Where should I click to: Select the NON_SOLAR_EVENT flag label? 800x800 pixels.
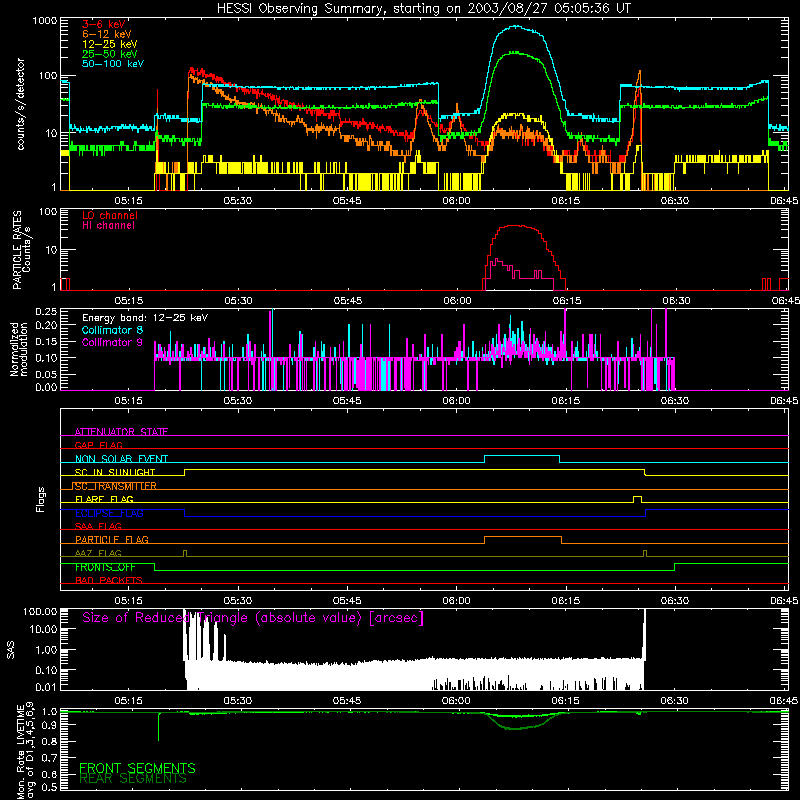point(121,459)
